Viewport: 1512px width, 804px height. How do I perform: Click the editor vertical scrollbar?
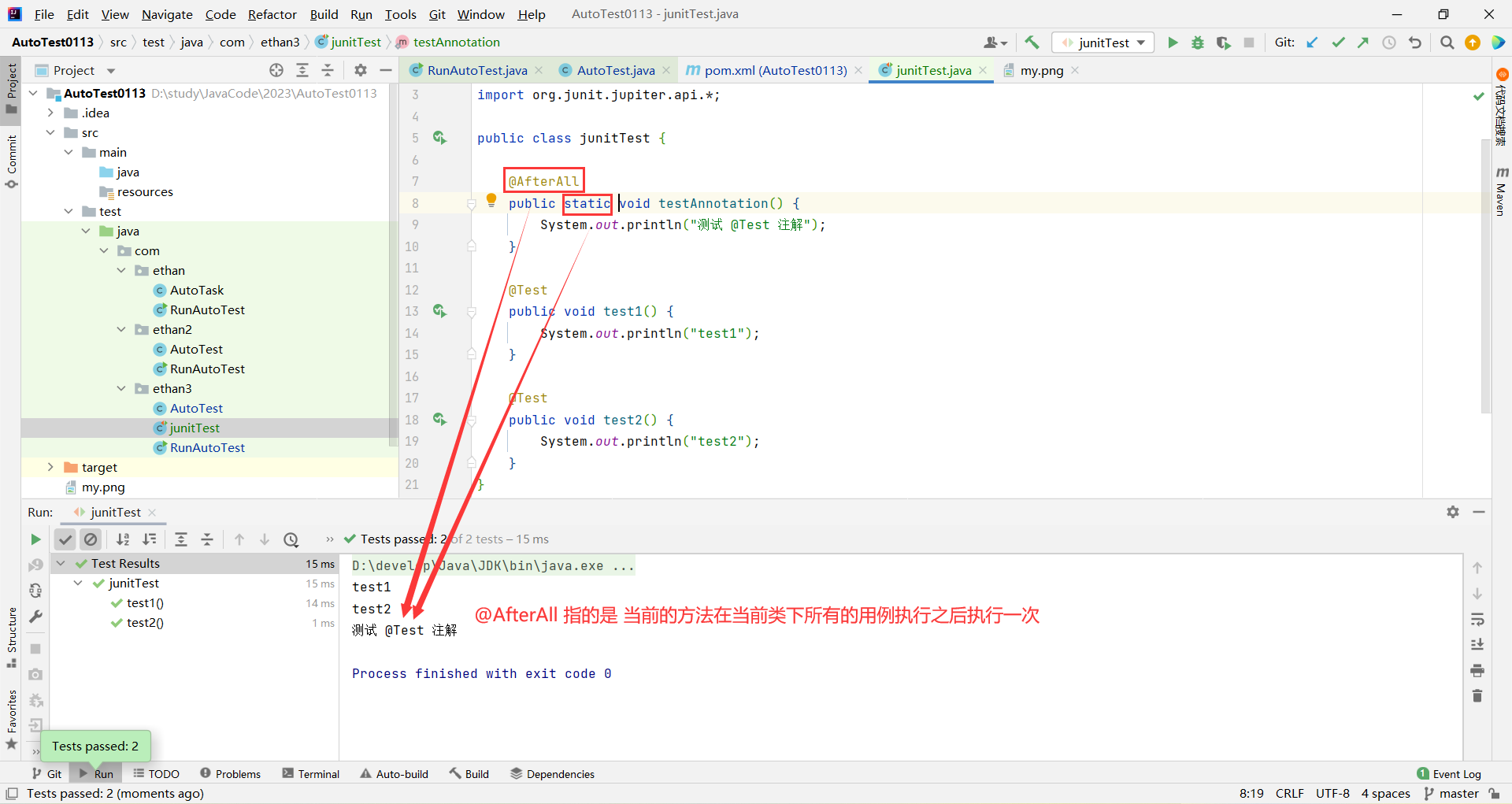click(x=1486, y=276)
